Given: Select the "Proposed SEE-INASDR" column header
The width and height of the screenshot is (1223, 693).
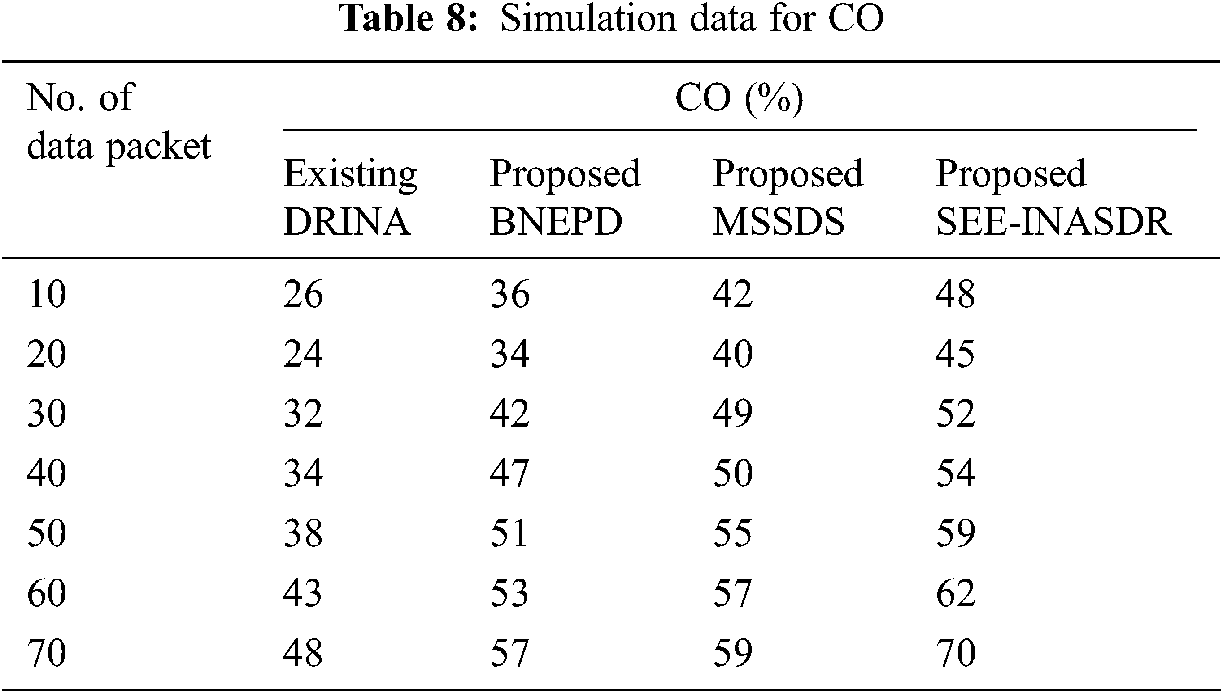Looking at the screenshot, I should click(1052, 198).
